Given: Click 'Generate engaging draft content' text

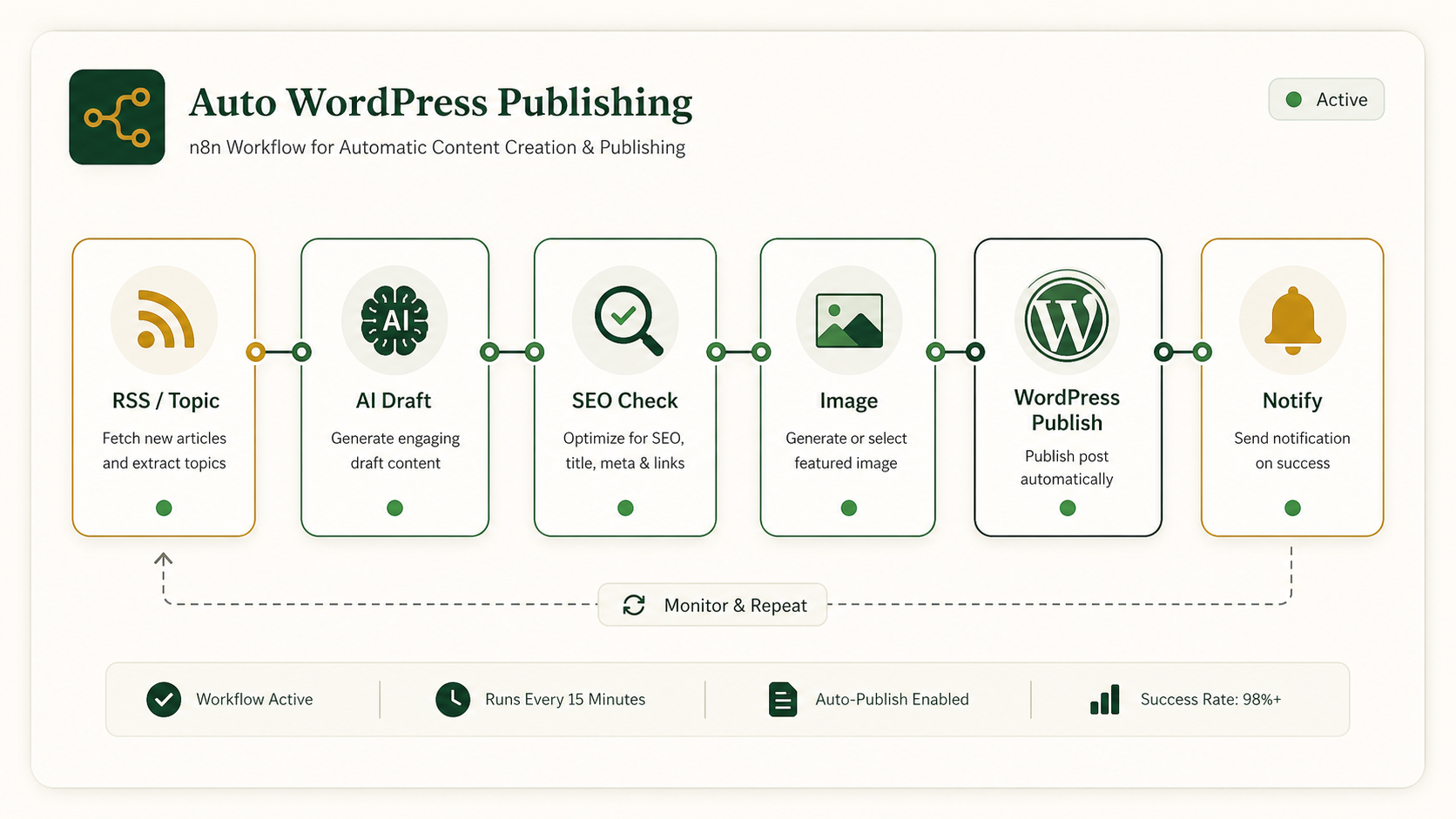Looking at the screenshot, I should click(395, 451).
